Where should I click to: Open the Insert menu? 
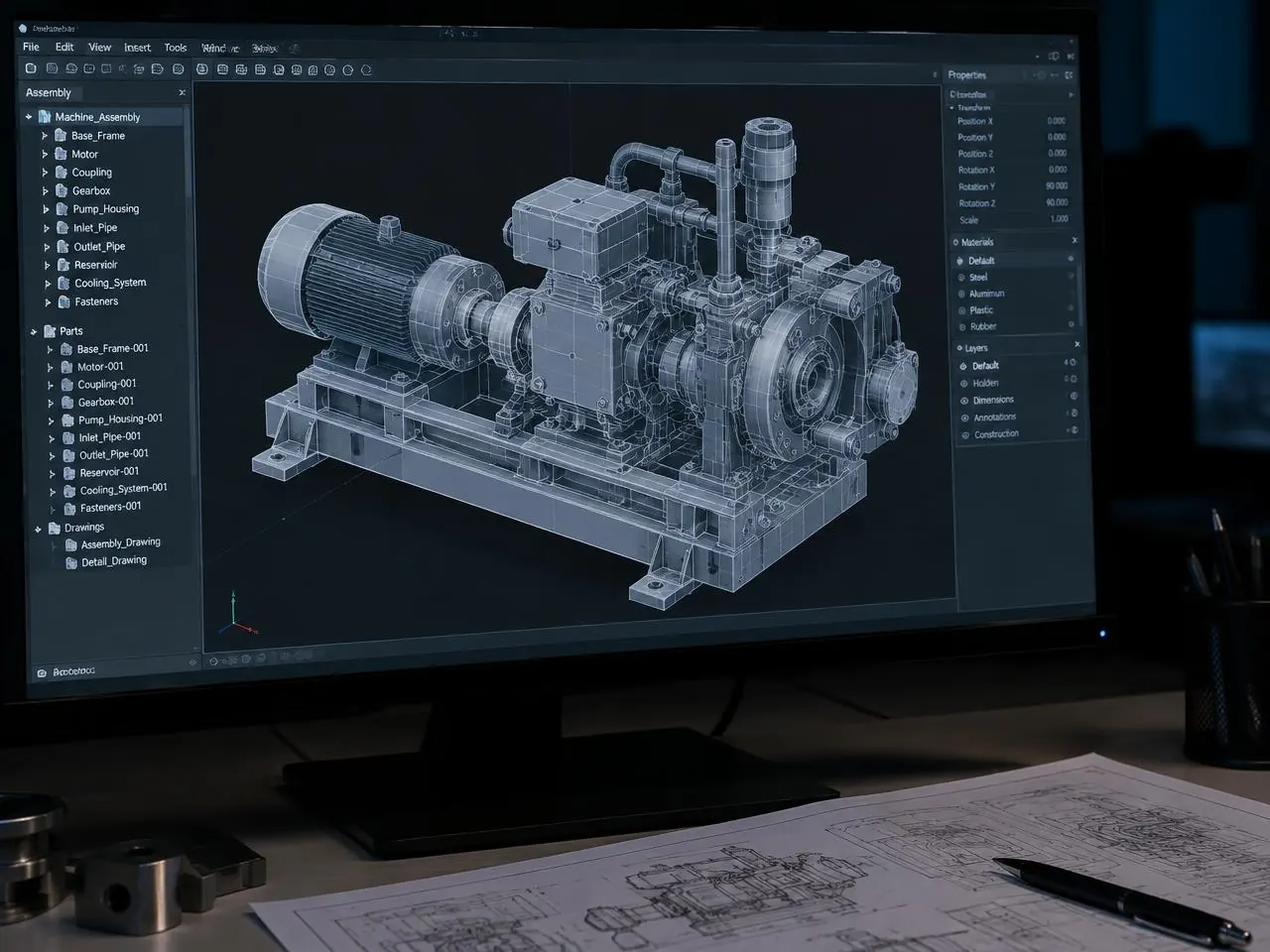[137, 48]
